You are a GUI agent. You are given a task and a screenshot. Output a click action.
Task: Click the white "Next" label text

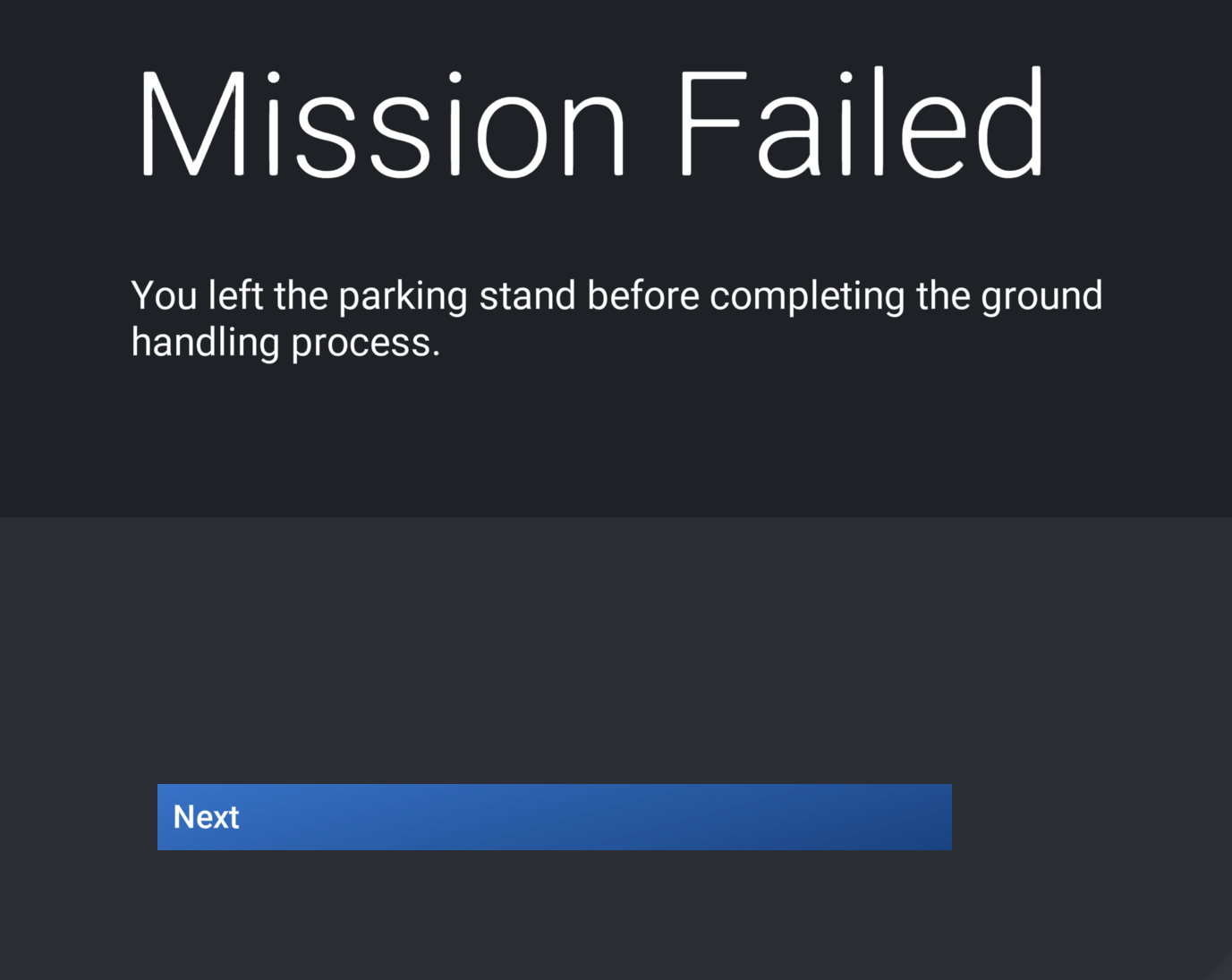tap(206, 817)
